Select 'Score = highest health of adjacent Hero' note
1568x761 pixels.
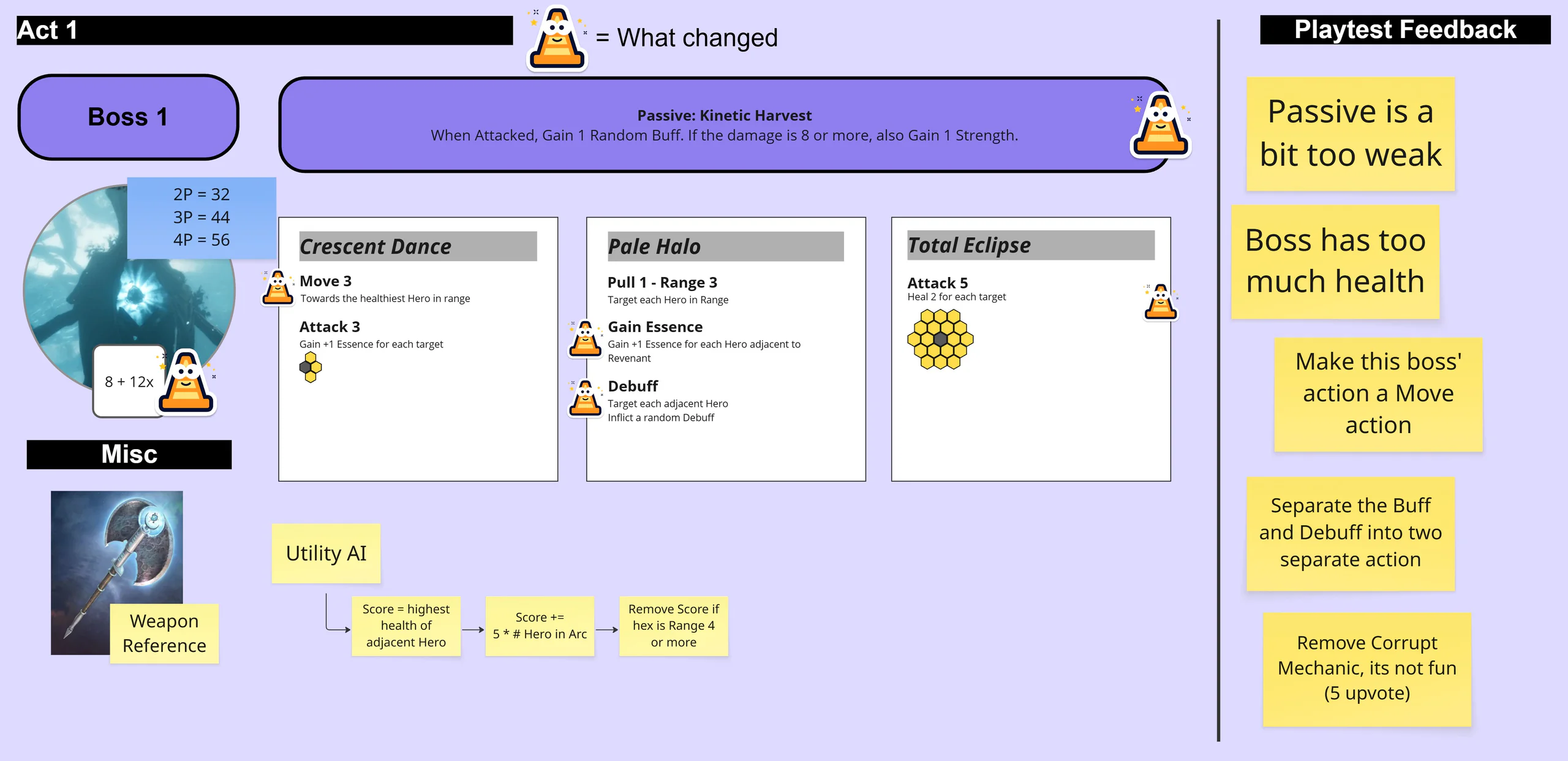click(406, 626)
